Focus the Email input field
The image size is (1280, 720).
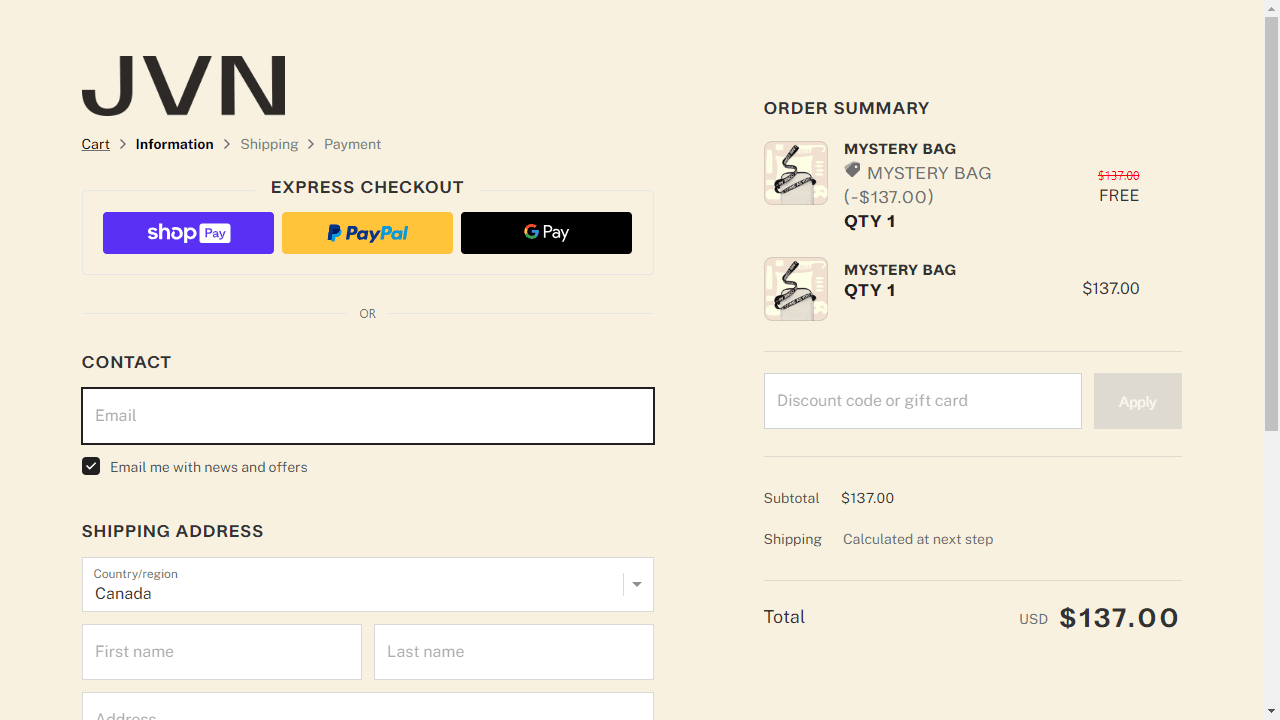click(368, 416)
